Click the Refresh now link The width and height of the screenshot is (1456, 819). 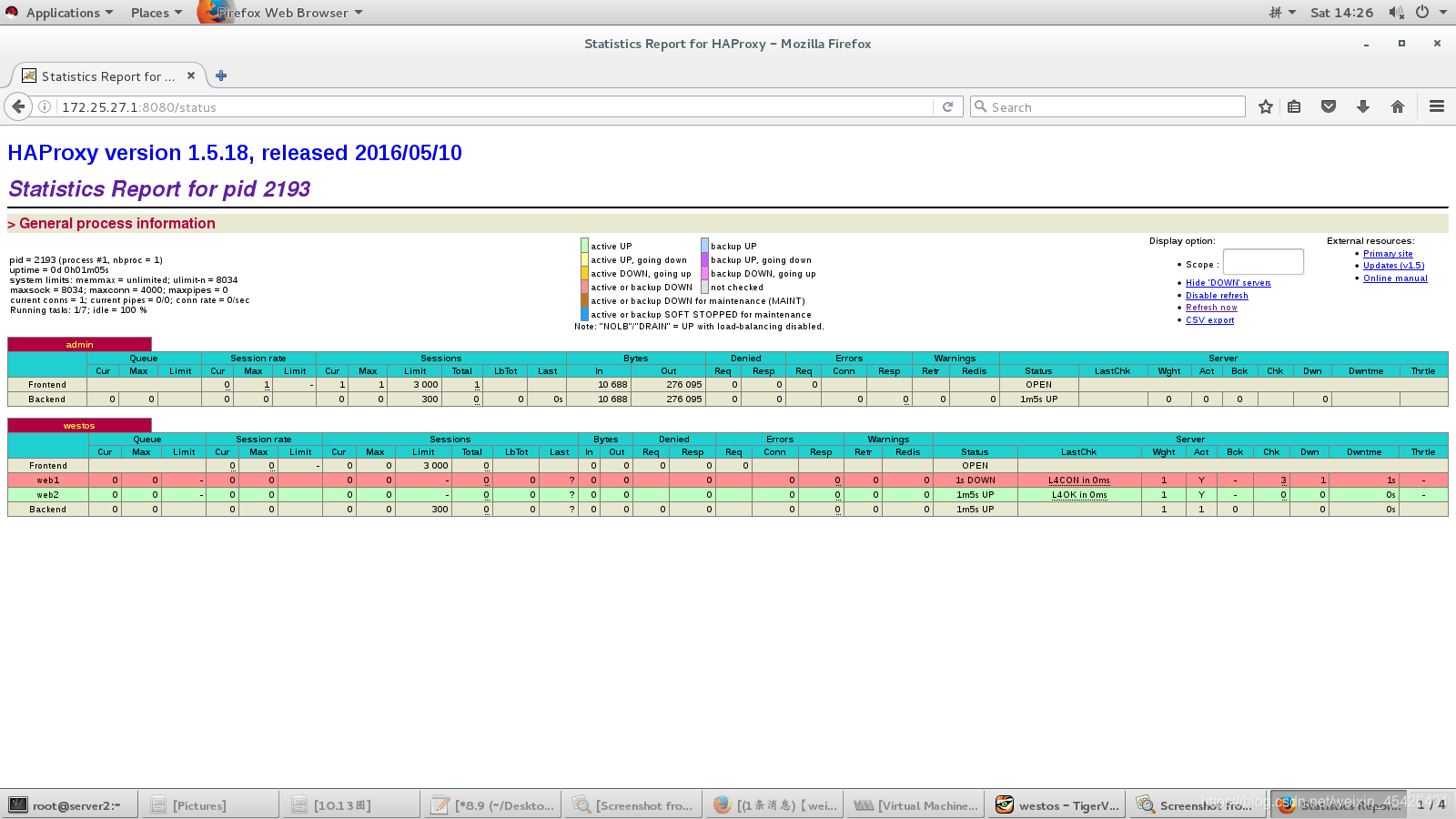pos(1211,308)
